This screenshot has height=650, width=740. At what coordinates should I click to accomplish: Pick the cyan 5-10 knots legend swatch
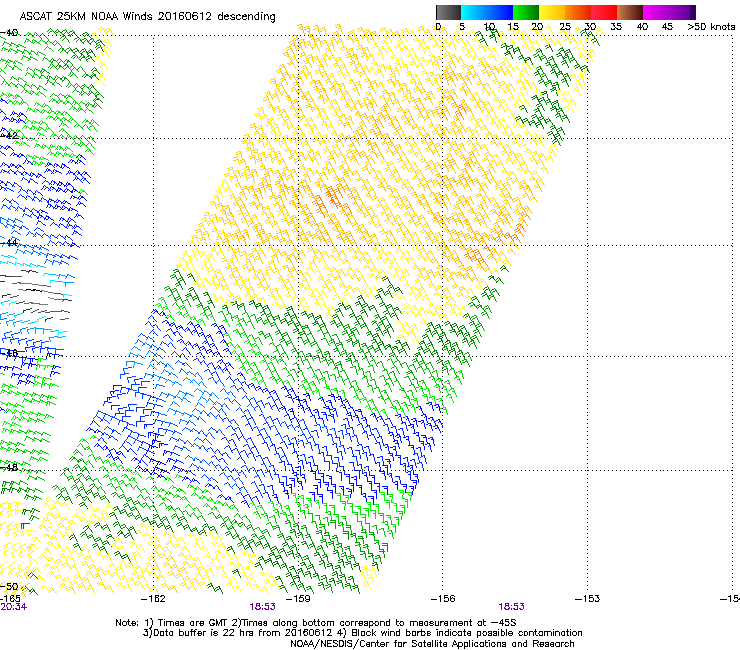pyautogui.click(x=474, y=12)
